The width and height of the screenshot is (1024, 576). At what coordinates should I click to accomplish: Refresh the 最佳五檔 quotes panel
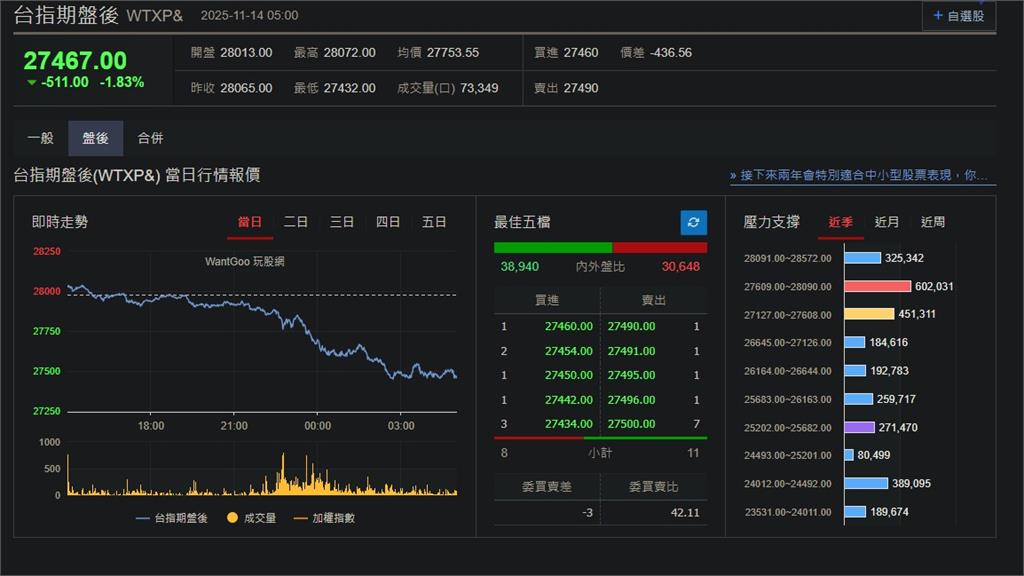point(692,223)
